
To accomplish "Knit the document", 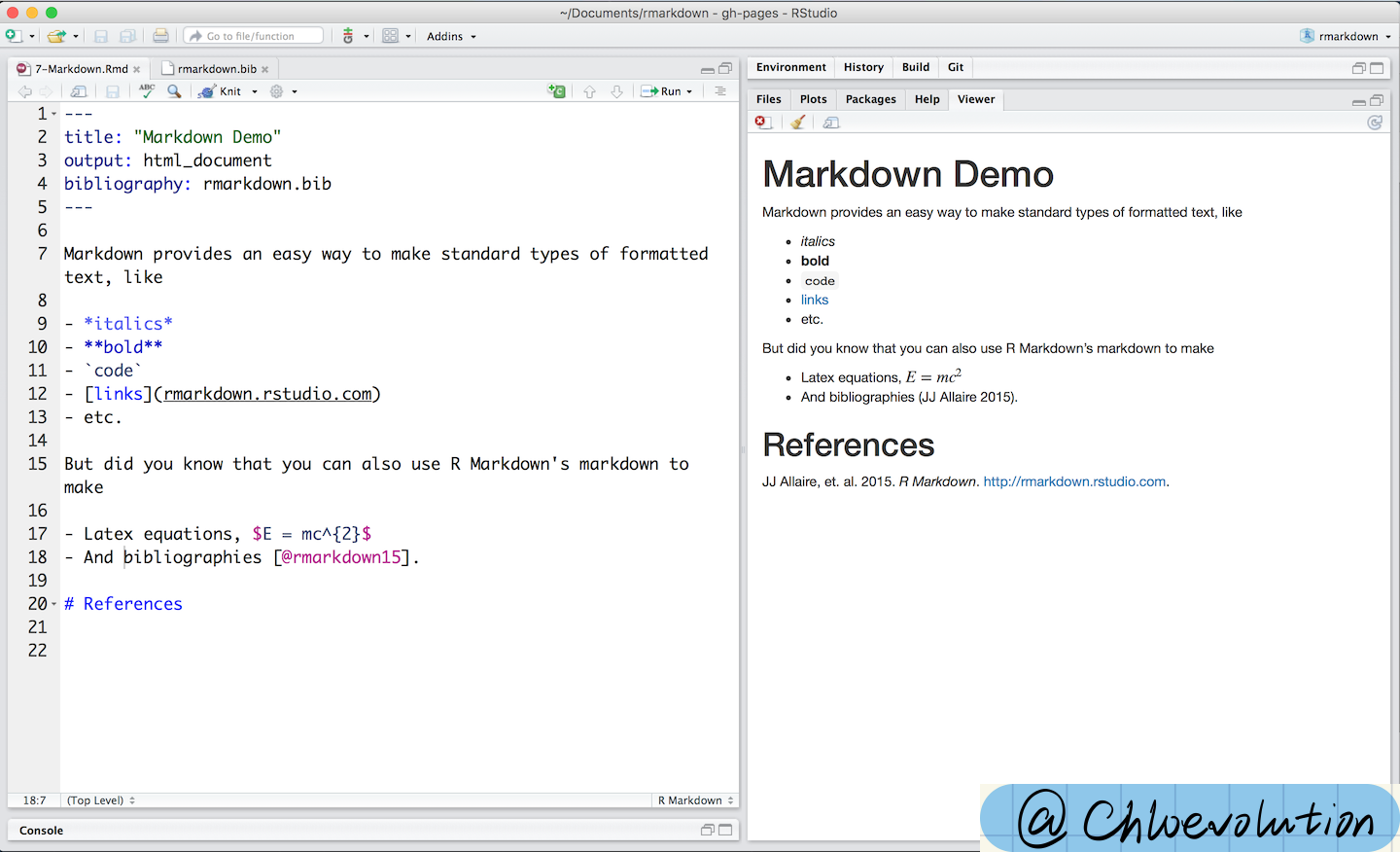I will pyautogui.click(x=221, y=91).
